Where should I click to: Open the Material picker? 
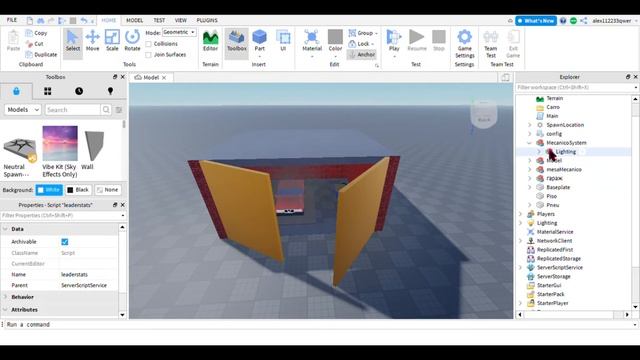(312, 42)
